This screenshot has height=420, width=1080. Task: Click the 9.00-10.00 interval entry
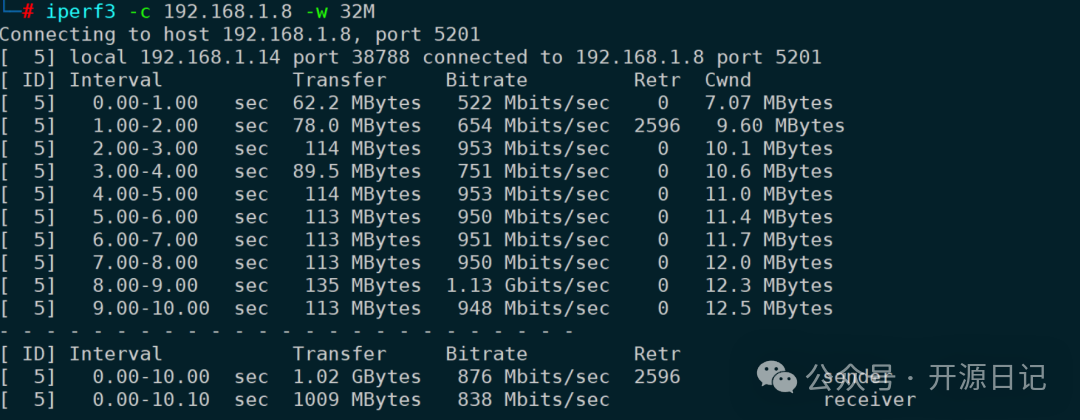click(x=151, y=309)
